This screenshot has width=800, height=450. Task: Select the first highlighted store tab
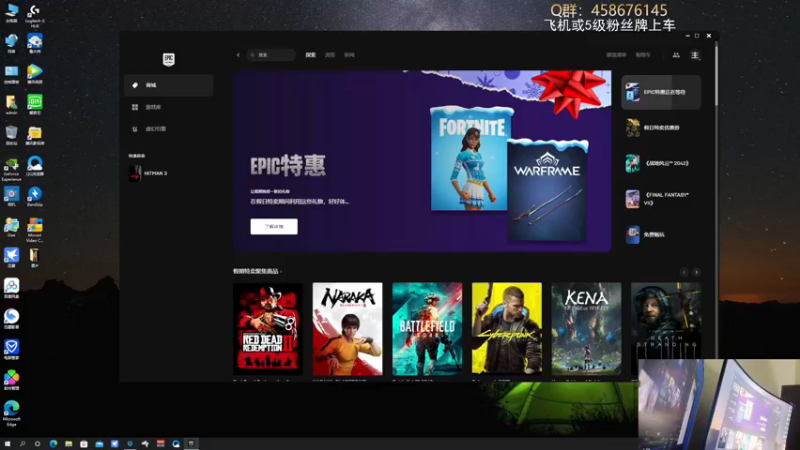[x=310, y=55]
